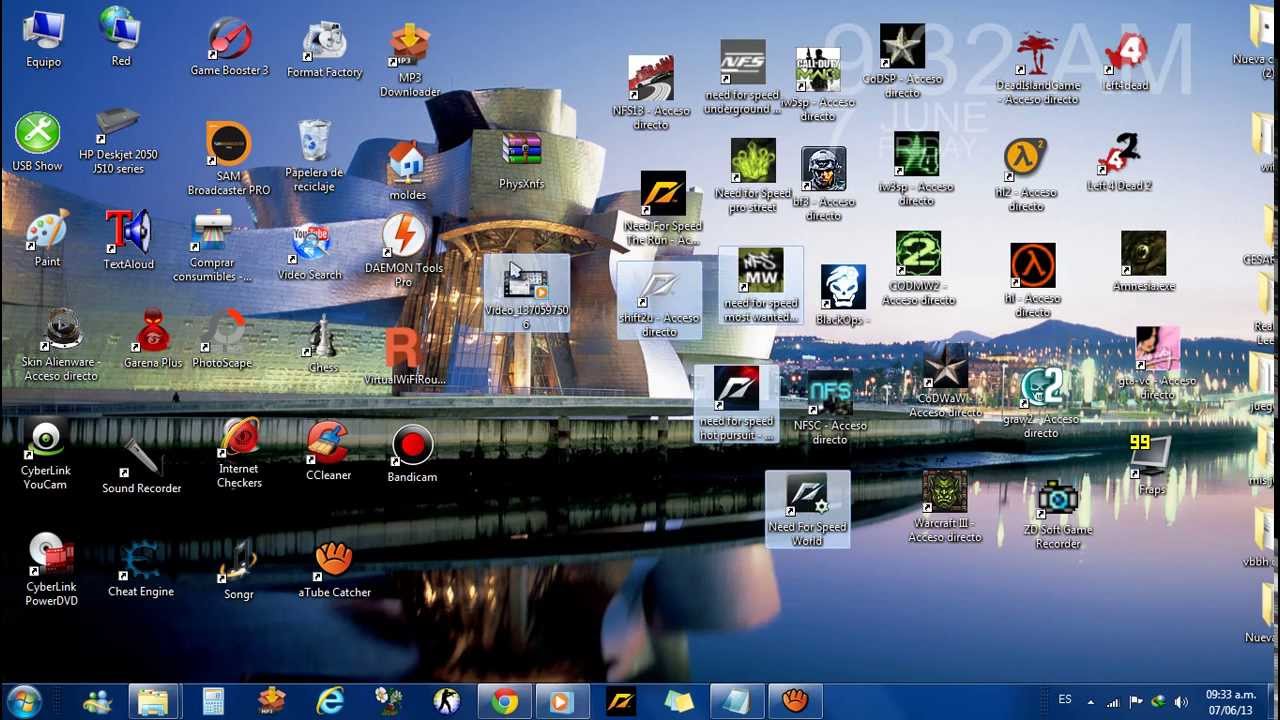This screenshot has width=1280, height=720.
Task: Open left4dead shortcut
Action: tap(1125, 62)
